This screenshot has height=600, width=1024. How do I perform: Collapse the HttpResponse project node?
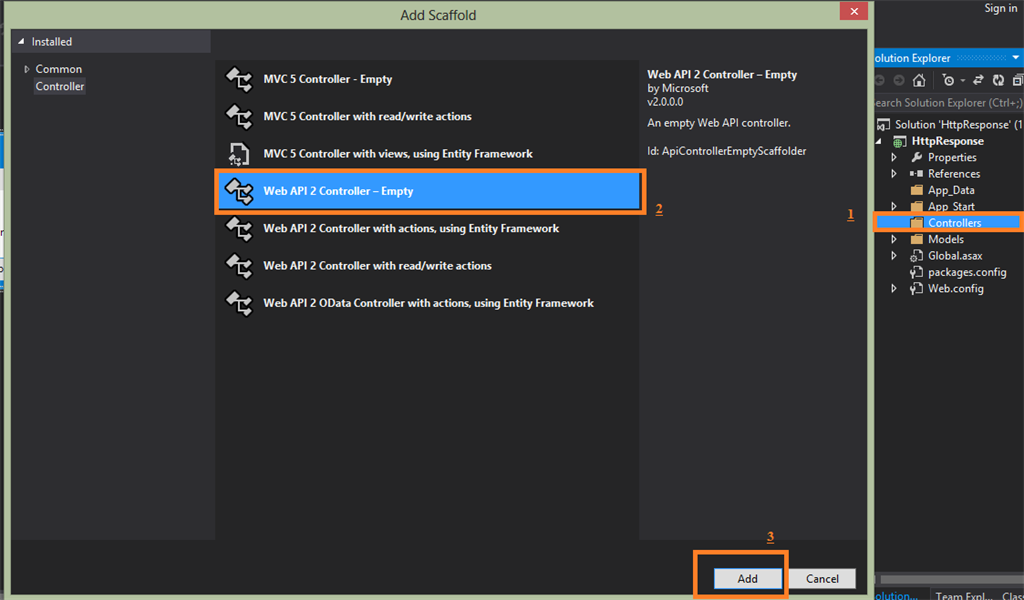tap(878, 141)
